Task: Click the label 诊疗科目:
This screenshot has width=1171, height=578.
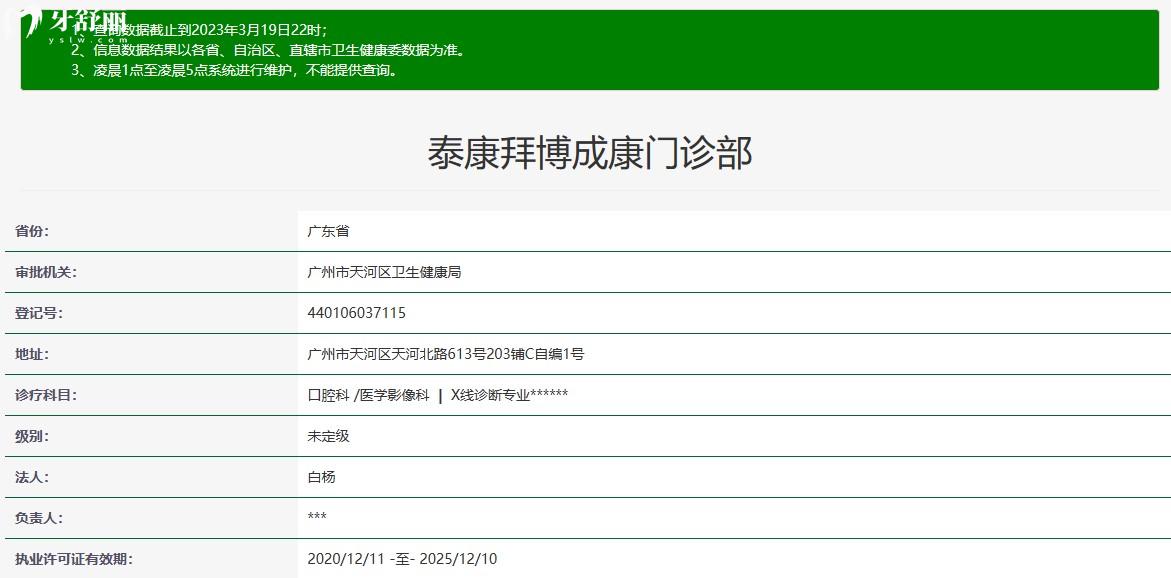Action: pyautogui.click(x=46, y=395)
